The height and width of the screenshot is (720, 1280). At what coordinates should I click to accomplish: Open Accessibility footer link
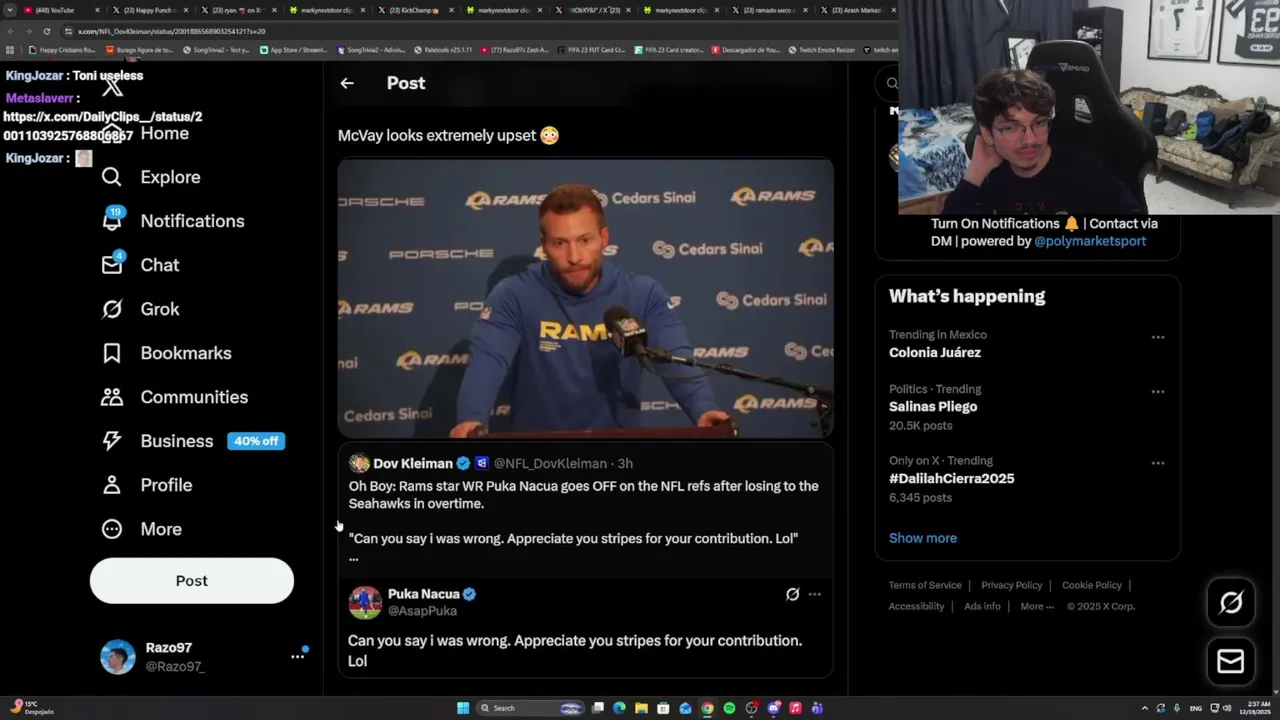[916, 606]
